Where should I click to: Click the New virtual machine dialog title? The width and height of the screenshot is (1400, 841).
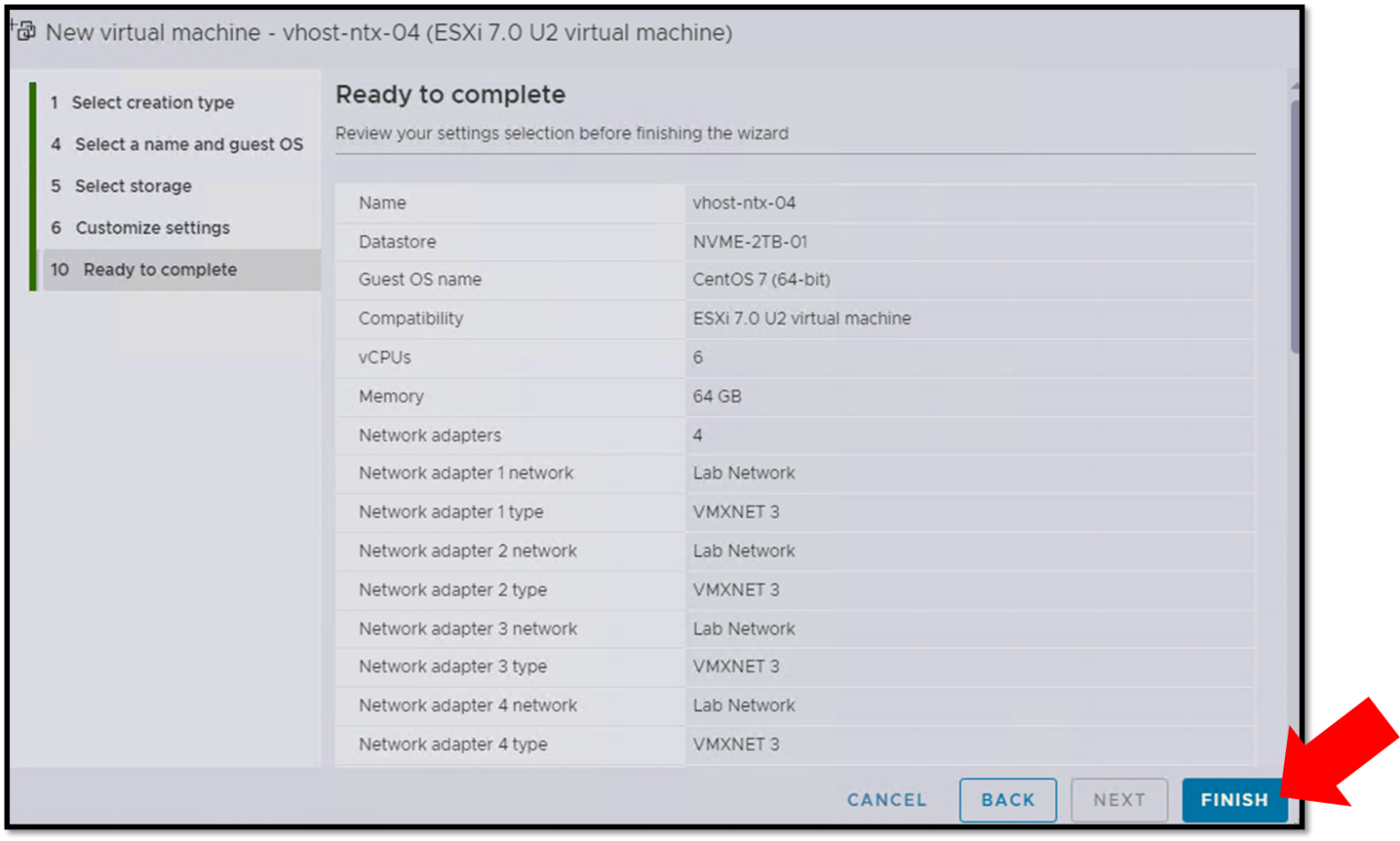pyautogui.click(x=389, y=33)
